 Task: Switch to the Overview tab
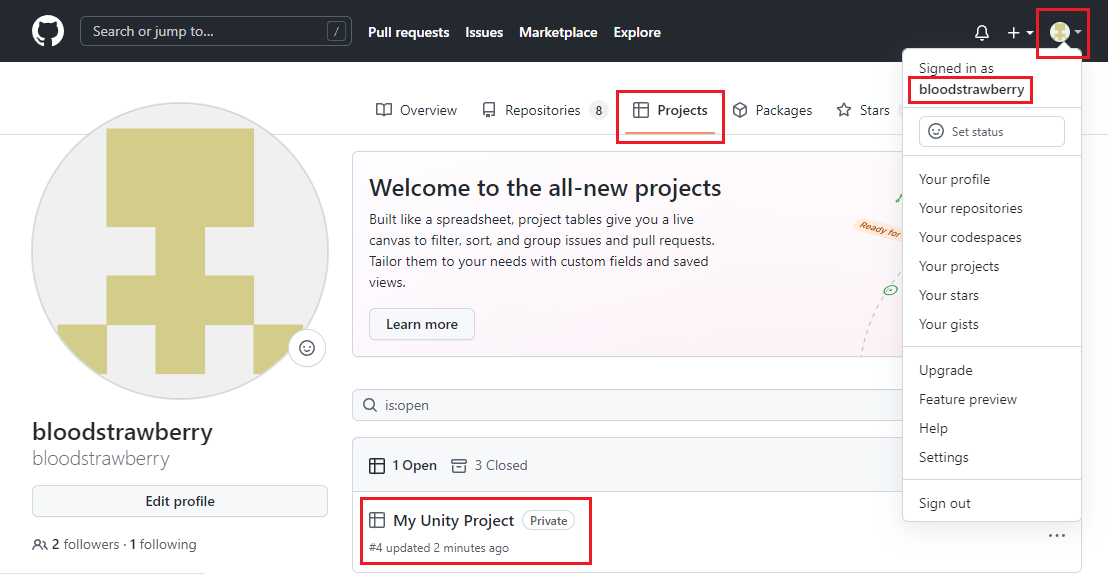click(x=416, y=110)
